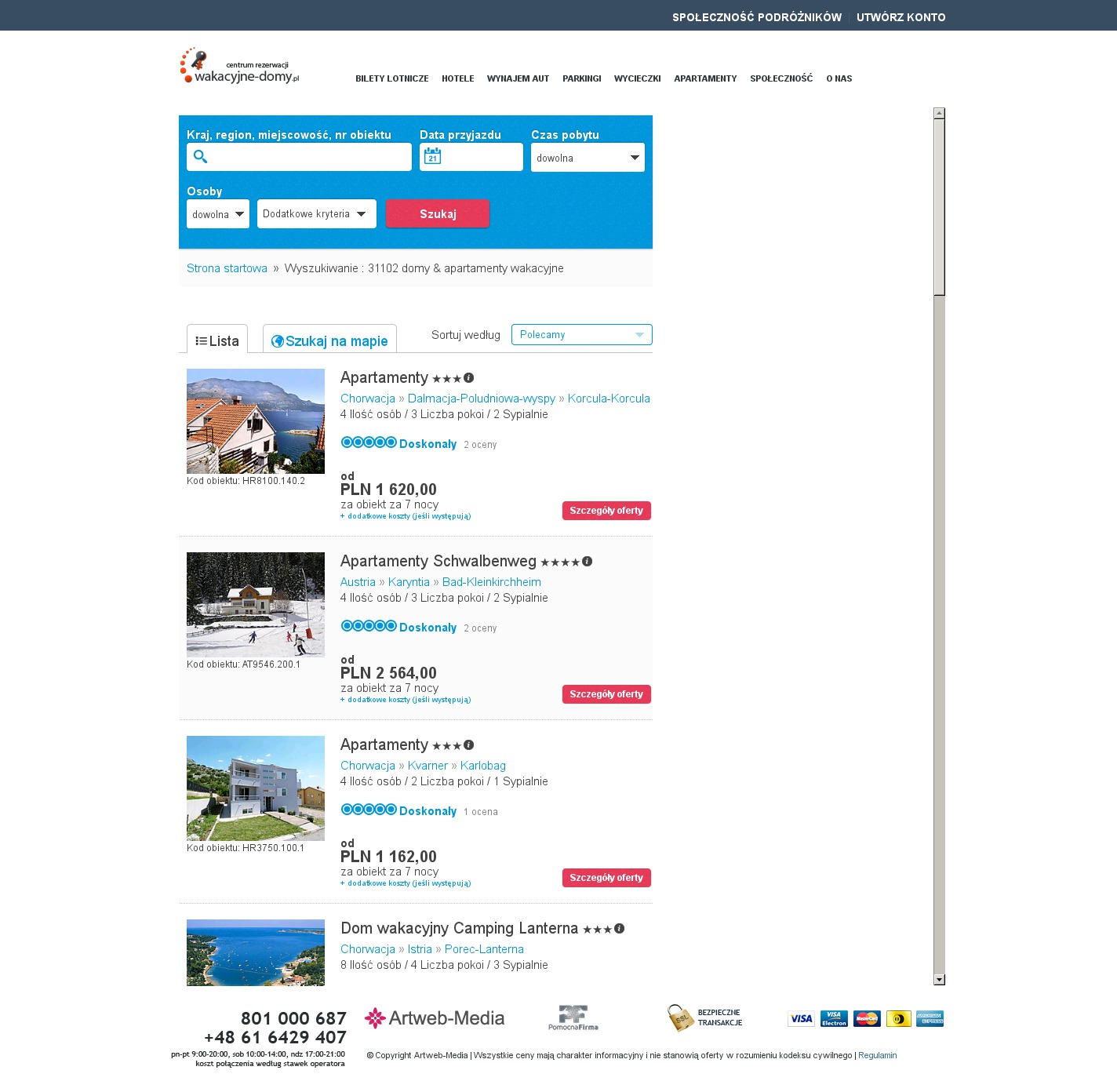The width and height of the screenshot is (1117, 1092).
Task: Click the SSL padlock secure transactions icon
Action: pyautogui.click(x=679, y=1017)
